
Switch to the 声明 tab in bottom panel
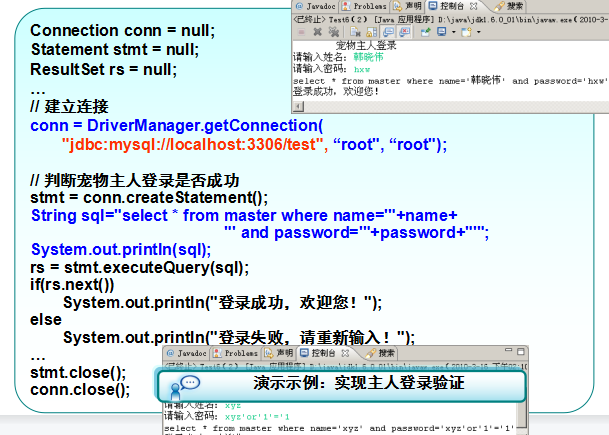click(x=279, y=353)
